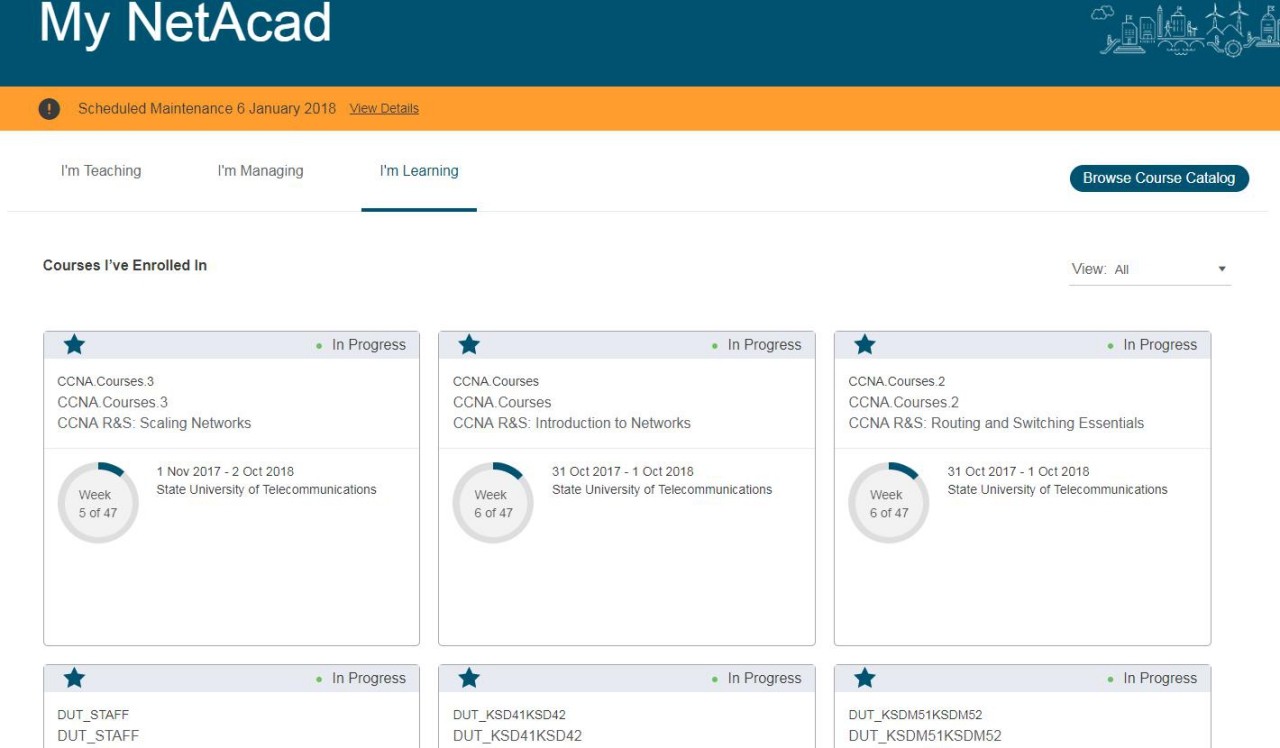Click the star icon on the DUT_STAFF card
Image resolution: width=1280 pixels, height=748 pixels.
pos(74,678)
